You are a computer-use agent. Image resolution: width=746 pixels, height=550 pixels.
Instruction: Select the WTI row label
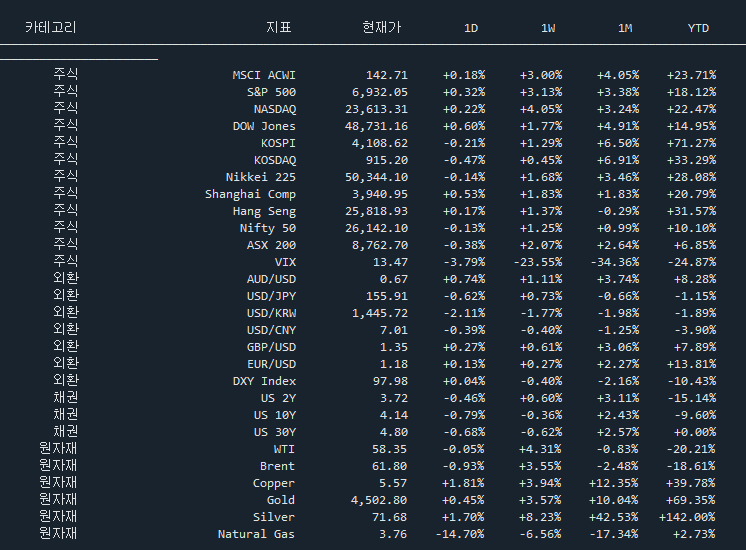[x=284, y=449]
